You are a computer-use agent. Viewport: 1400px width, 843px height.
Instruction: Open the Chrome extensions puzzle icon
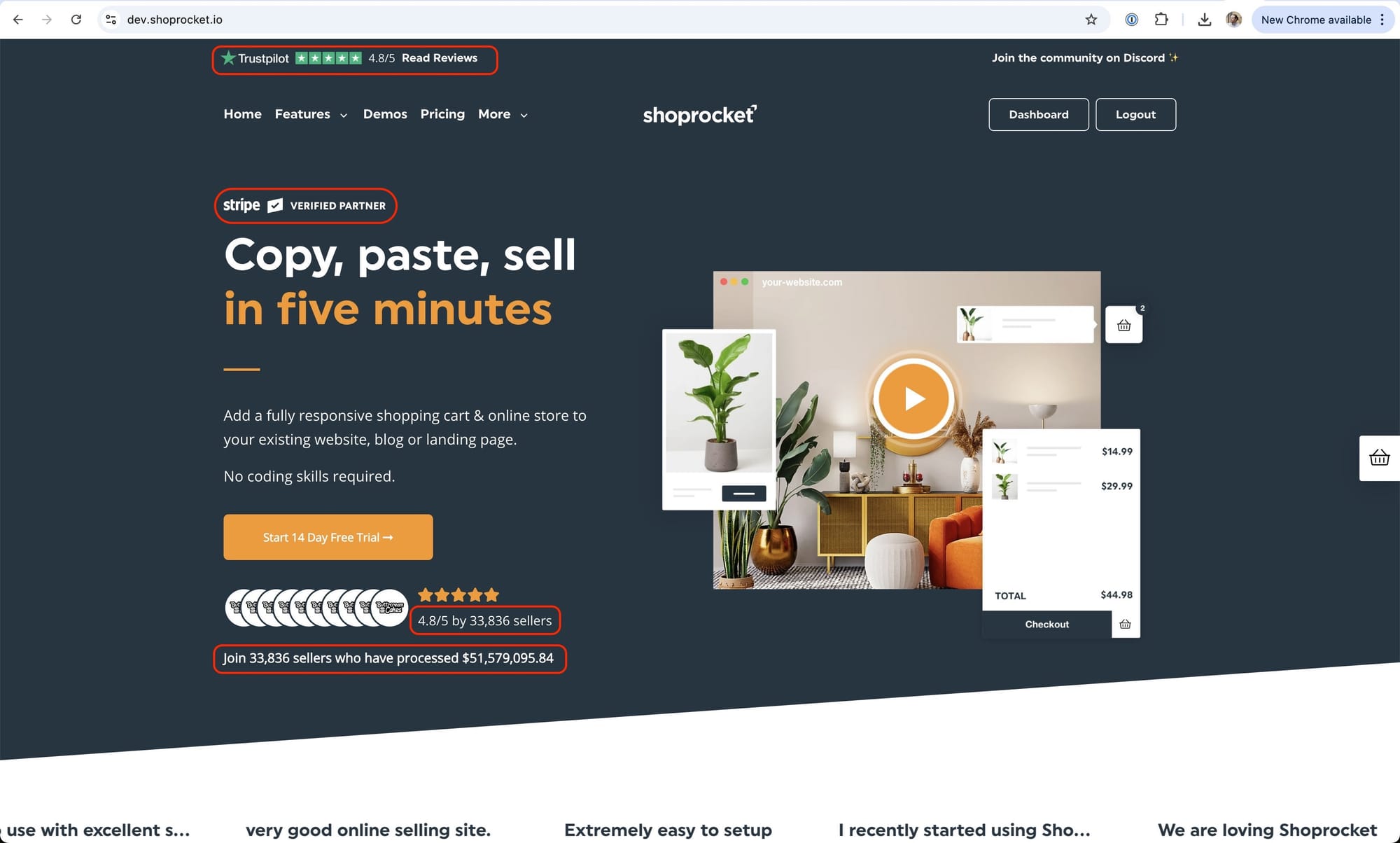[x=1161, y=20]
